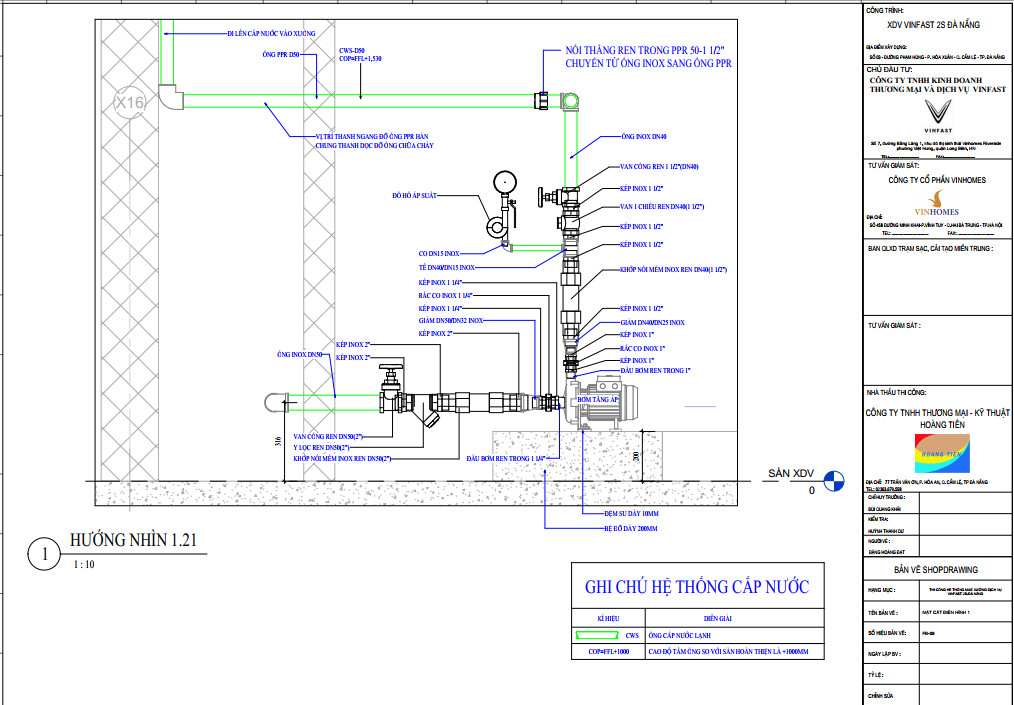Click the BỆ ĐỠ DÀY 200MM annotation
The height and width of the screenshot is (705, 1014).
coord(632,527)
